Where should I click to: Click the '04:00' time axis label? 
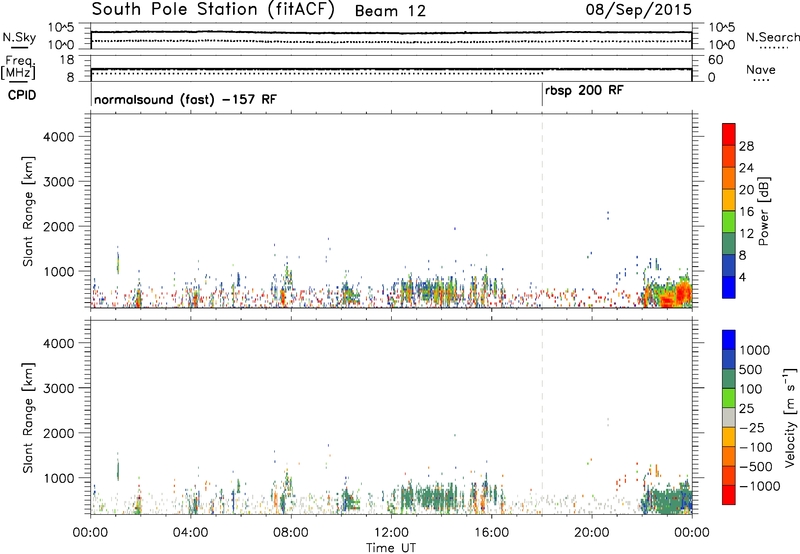point(190,532)
